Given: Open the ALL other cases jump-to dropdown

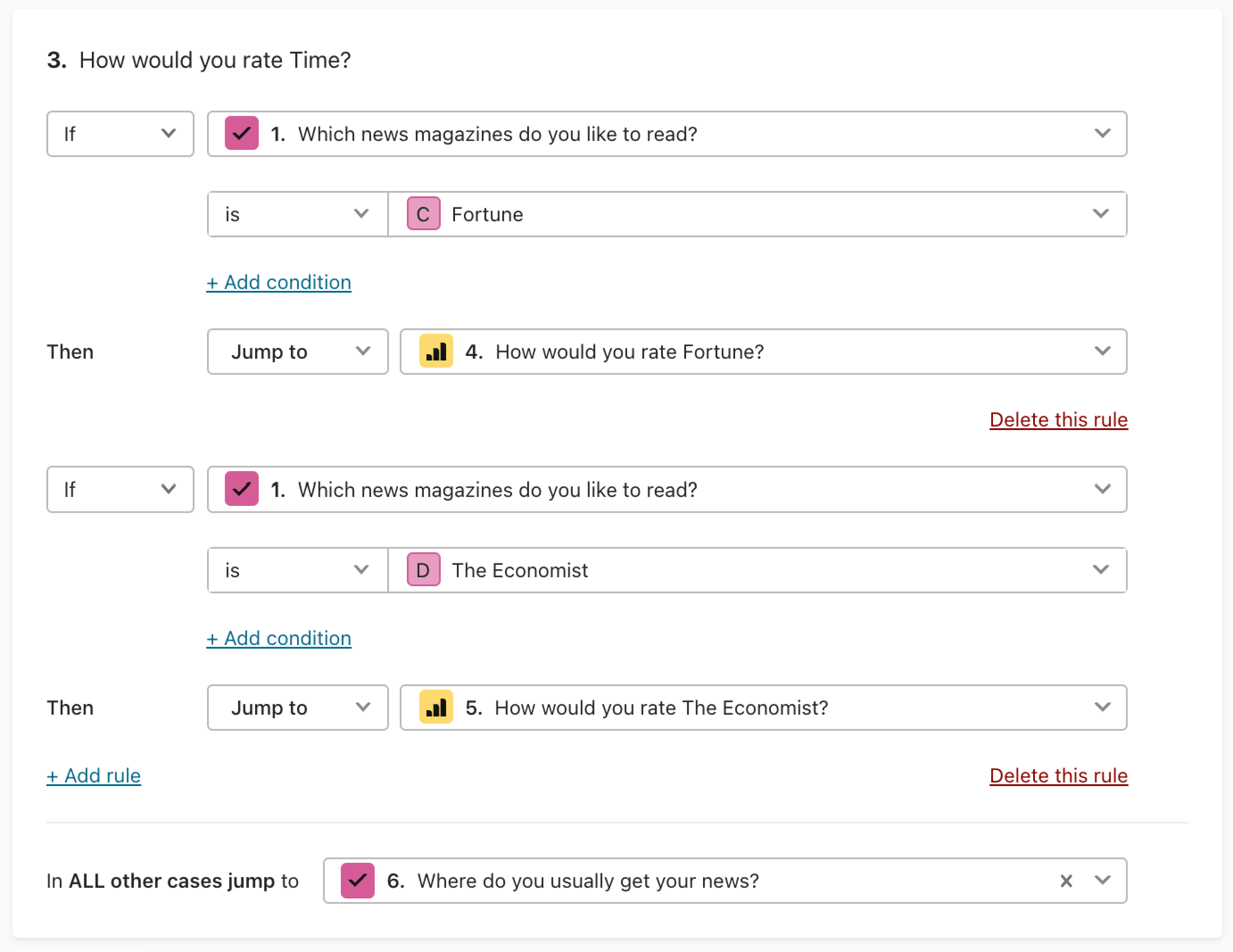Looking at the screenshot, I should [725, 881].
